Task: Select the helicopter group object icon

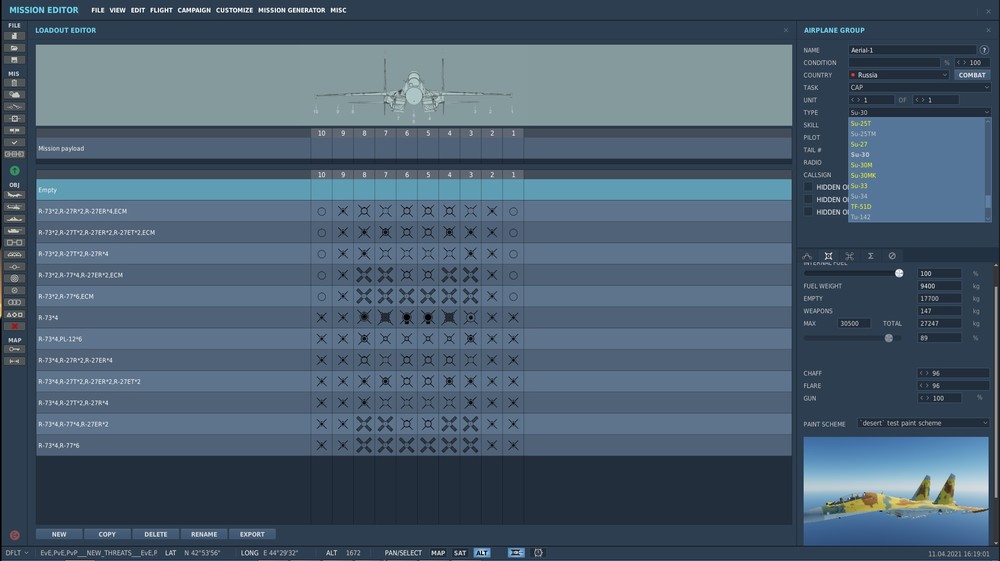Action: [x=14, y=207]
